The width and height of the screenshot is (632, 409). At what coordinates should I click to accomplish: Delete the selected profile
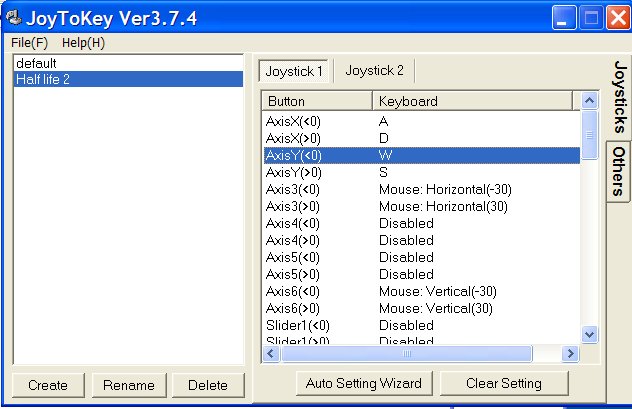(208, 385)
